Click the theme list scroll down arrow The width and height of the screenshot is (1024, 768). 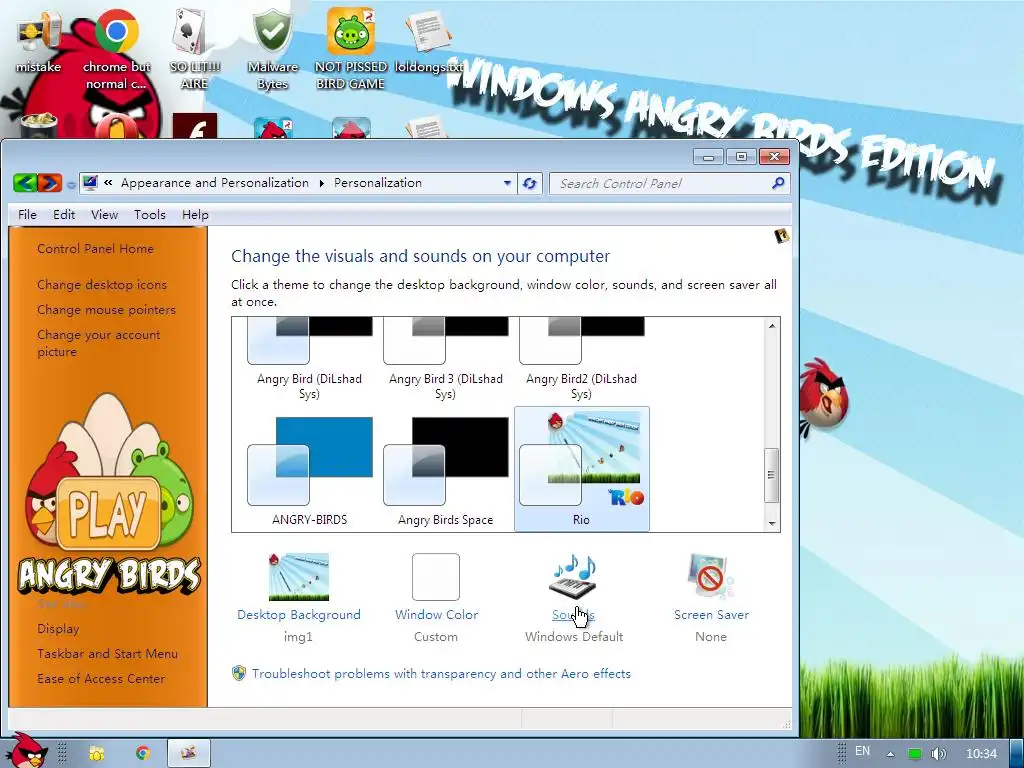tap(772, 523)
